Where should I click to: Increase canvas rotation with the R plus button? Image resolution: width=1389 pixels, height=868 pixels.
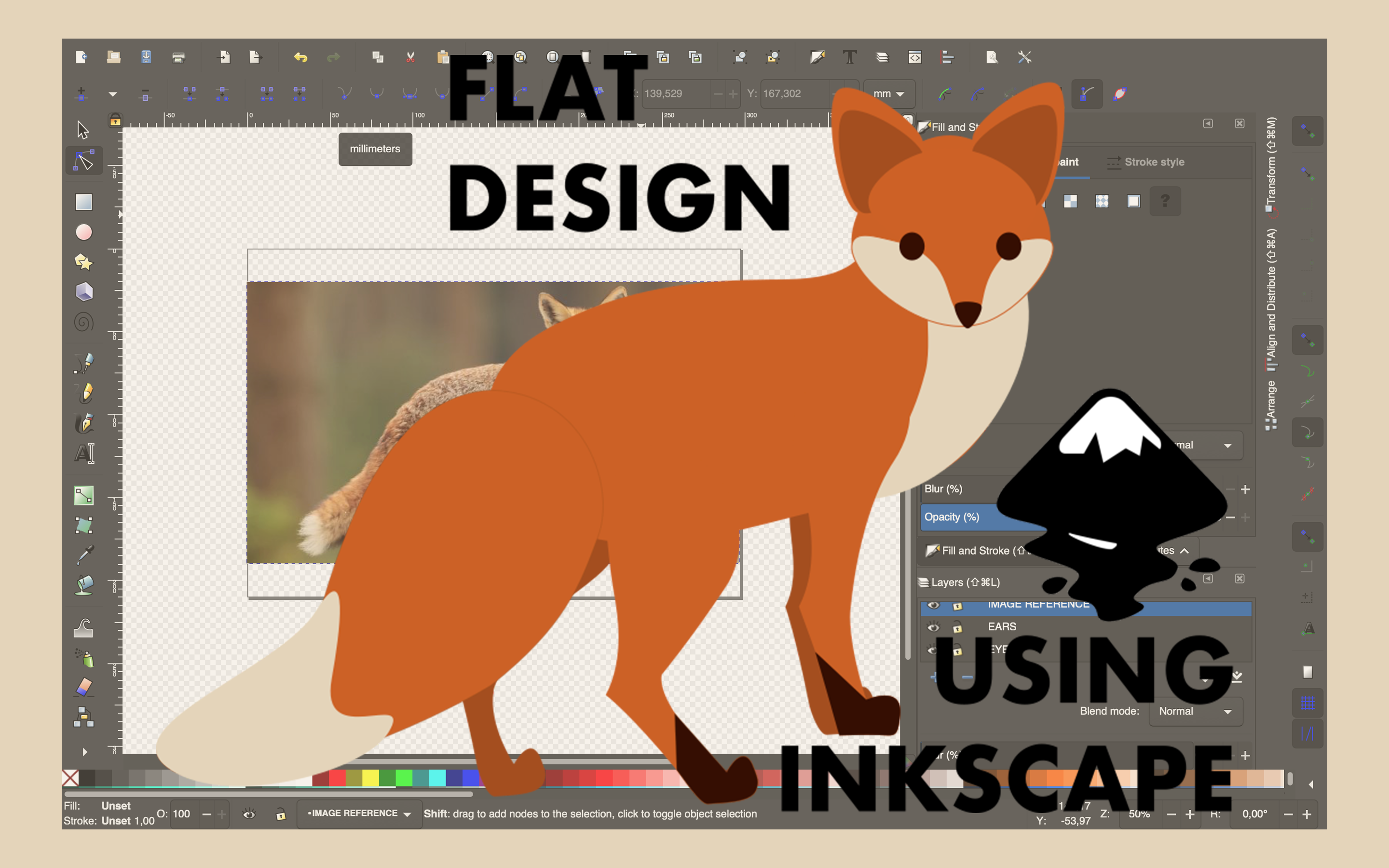click(x=1307, y=814)
